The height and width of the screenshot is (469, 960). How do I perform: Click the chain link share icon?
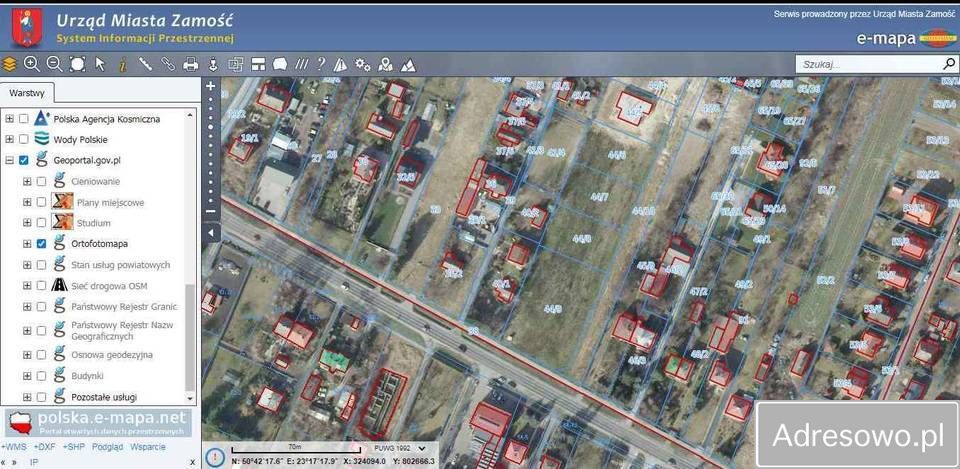tap(168, 64)
